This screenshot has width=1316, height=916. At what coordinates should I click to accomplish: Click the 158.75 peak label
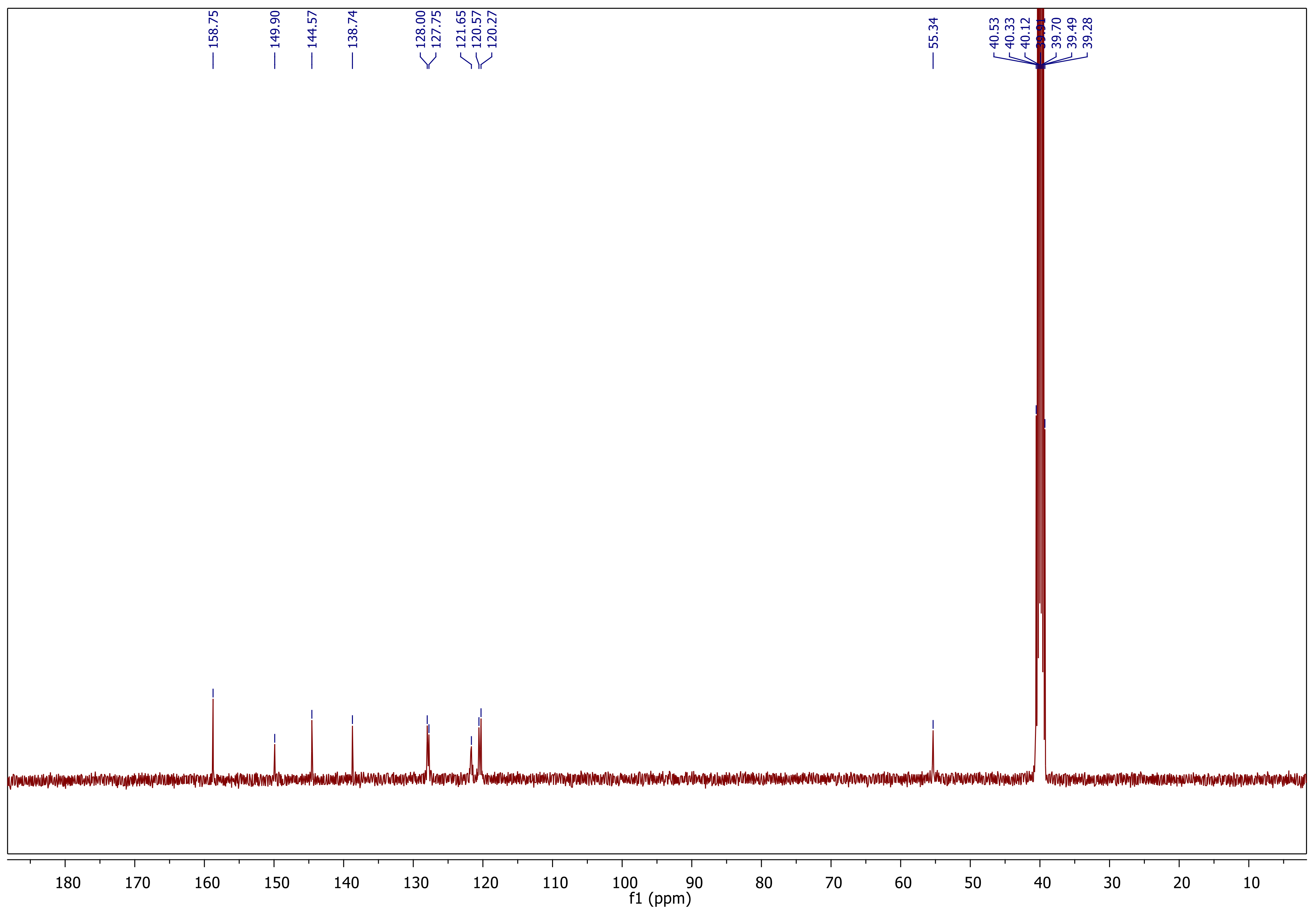pos(213,29)
